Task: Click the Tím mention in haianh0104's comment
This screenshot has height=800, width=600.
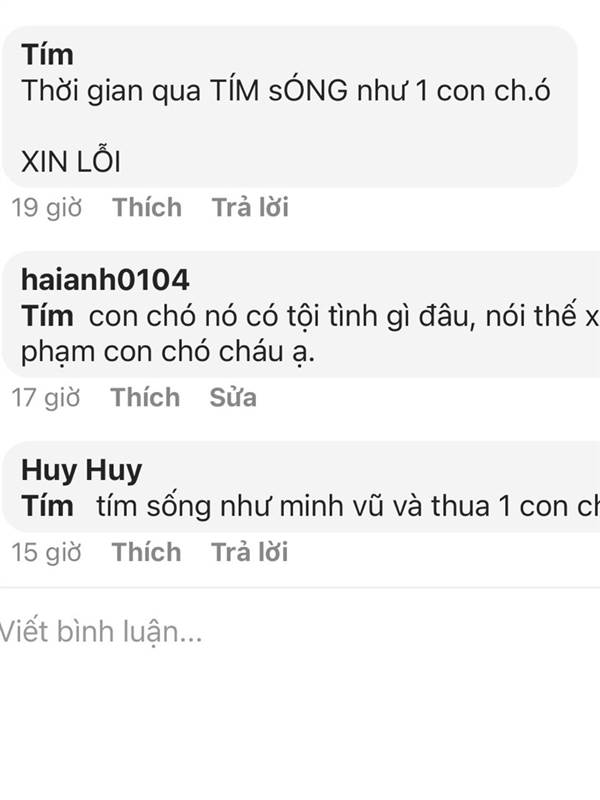Action: click(x=47, y=316)
